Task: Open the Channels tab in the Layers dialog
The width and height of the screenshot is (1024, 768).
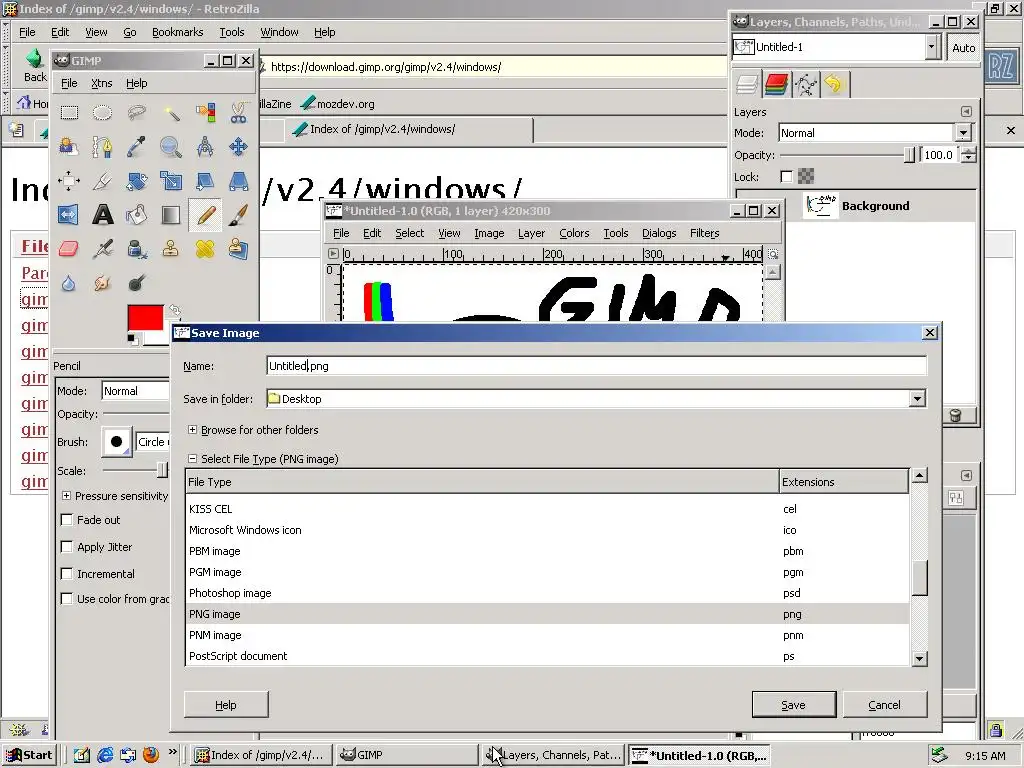Action: [x=776, y=84]
